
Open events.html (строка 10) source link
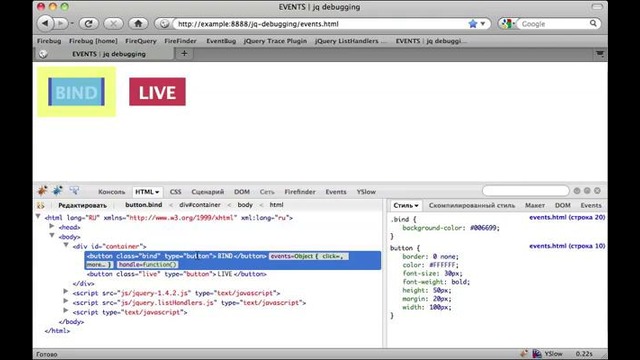pyautogui.click(x=567, y=246)
